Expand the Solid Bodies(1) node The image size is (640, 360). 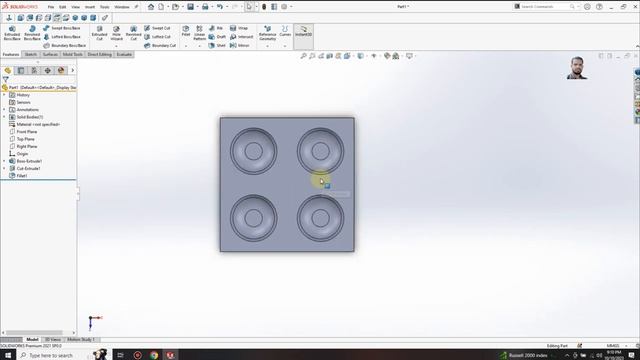[4, 117]
